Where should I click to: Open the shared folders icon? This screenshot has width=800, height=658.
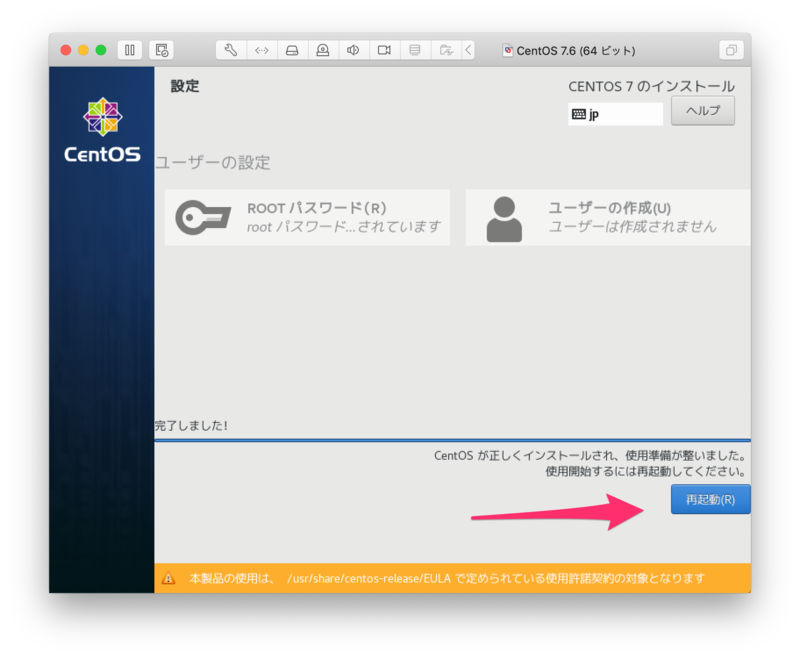coord(446,50)
